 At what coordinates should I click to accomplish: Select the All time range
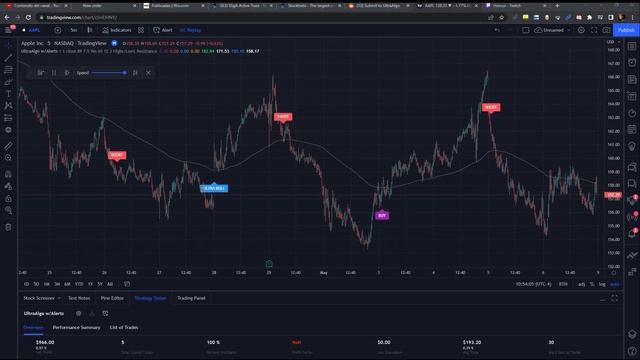[x=110, y=284]
